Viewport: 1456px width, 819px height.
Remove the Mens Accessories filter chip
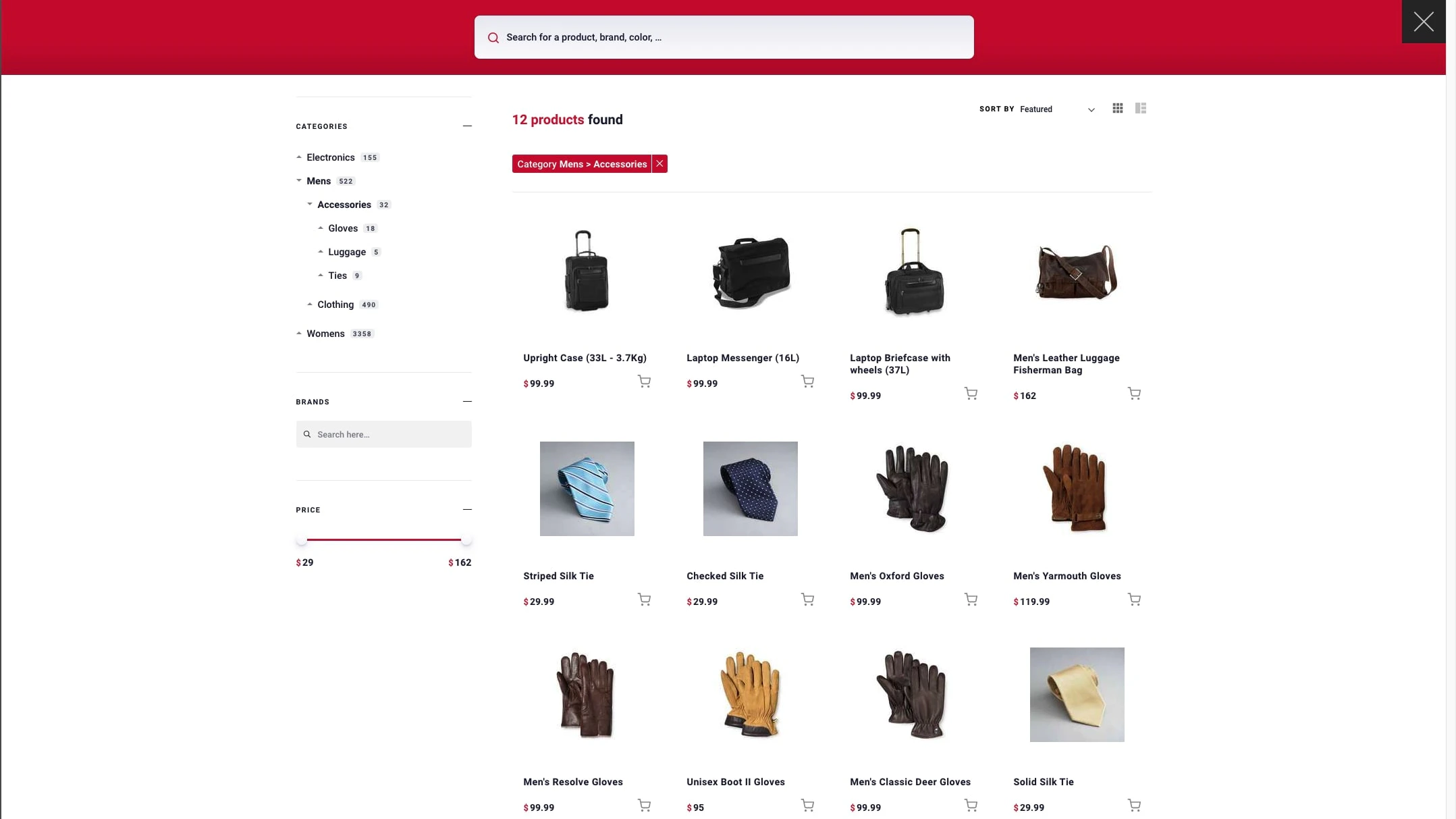(x=659, y=163)
